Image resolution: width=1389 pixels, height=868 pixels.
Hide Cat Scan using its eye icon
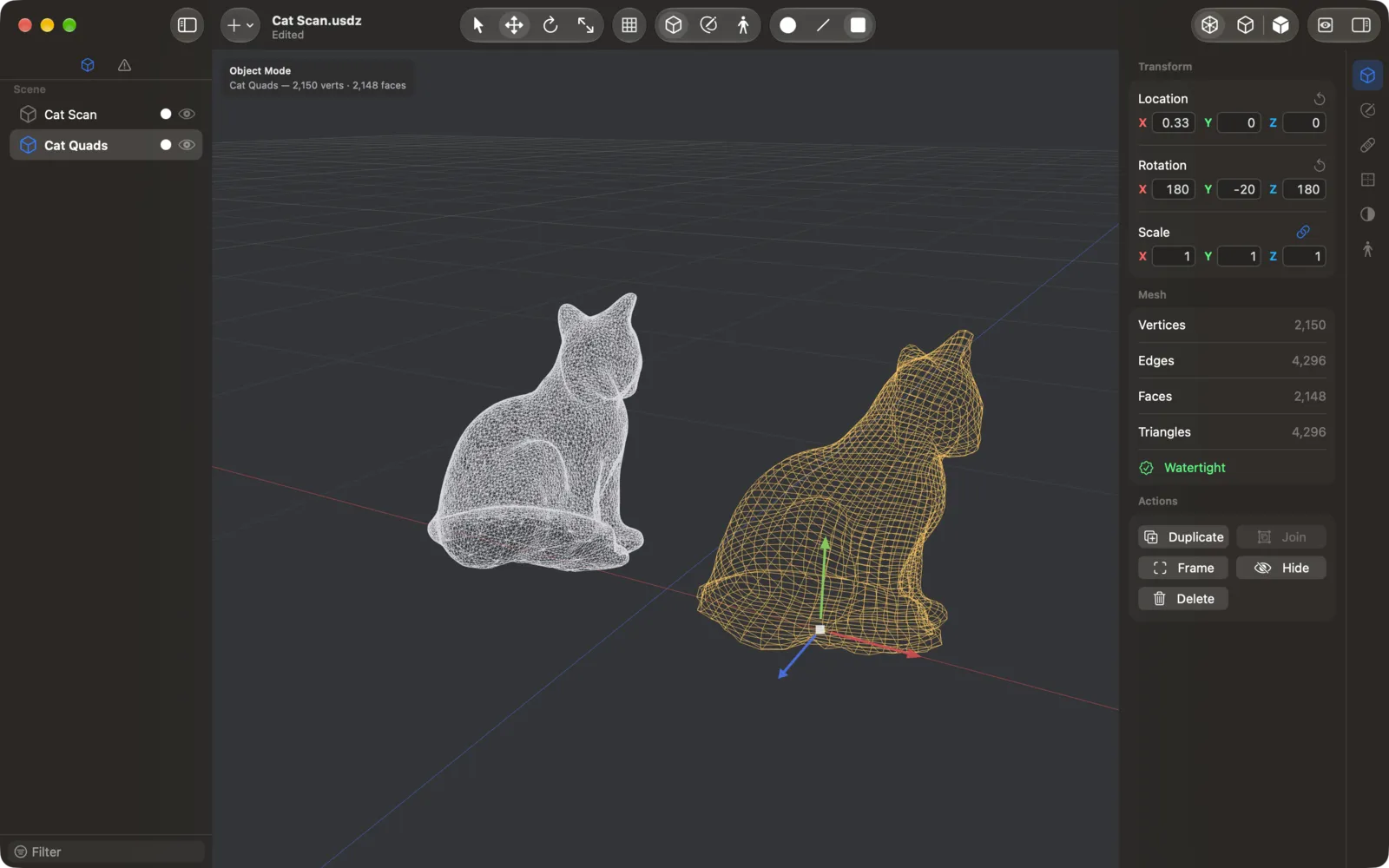tap(187, 115)
